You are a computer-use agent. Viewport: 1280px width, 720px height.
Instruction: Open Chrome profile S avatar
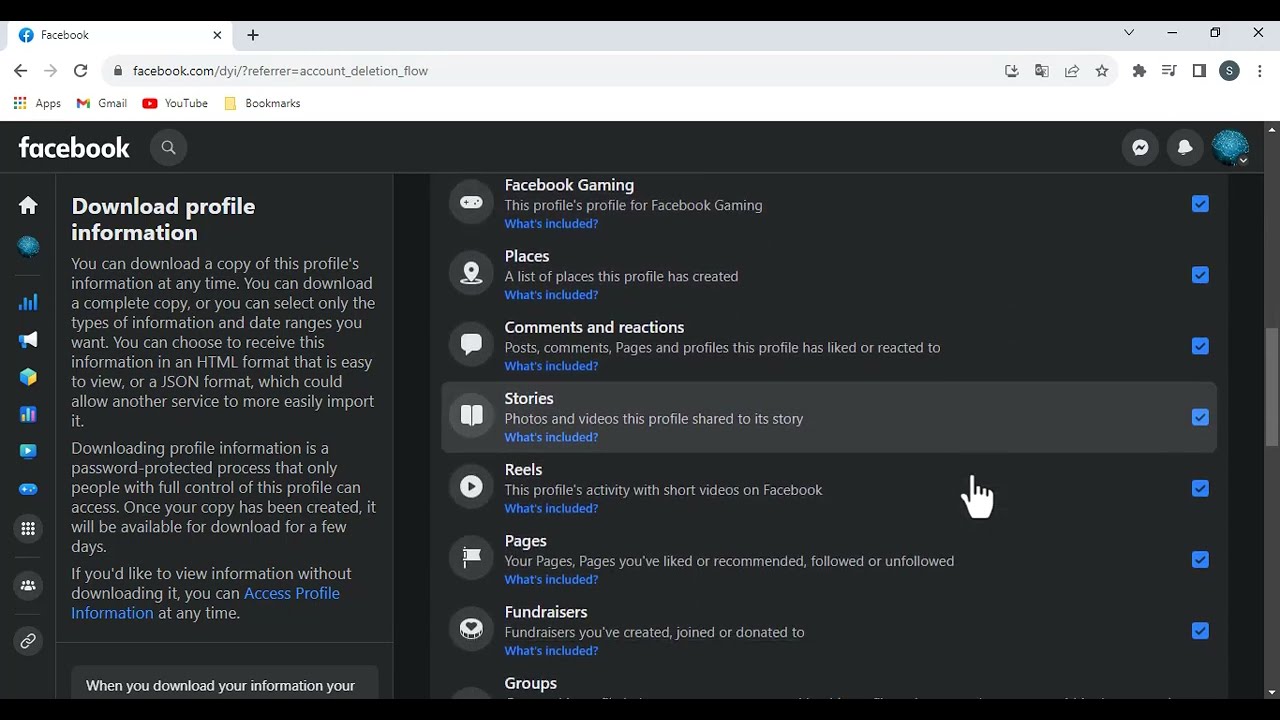(1229, 71)
